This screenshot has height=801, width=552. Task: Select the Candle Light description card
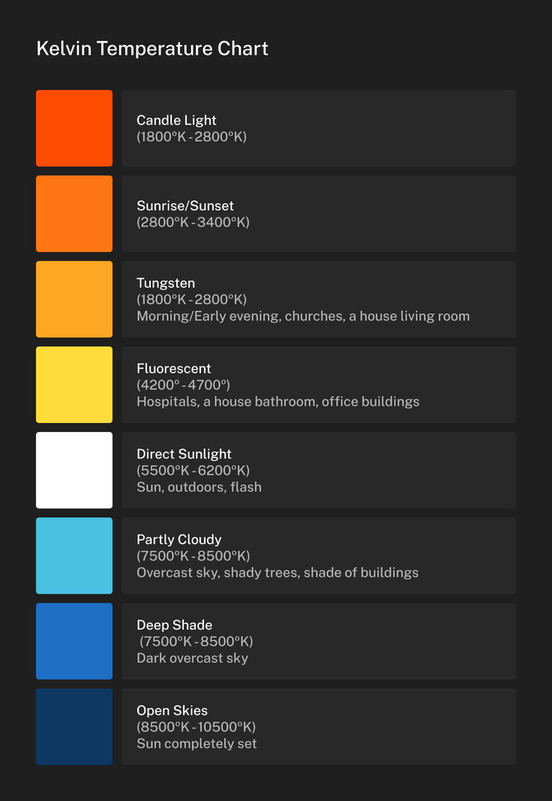pos(319,128)
